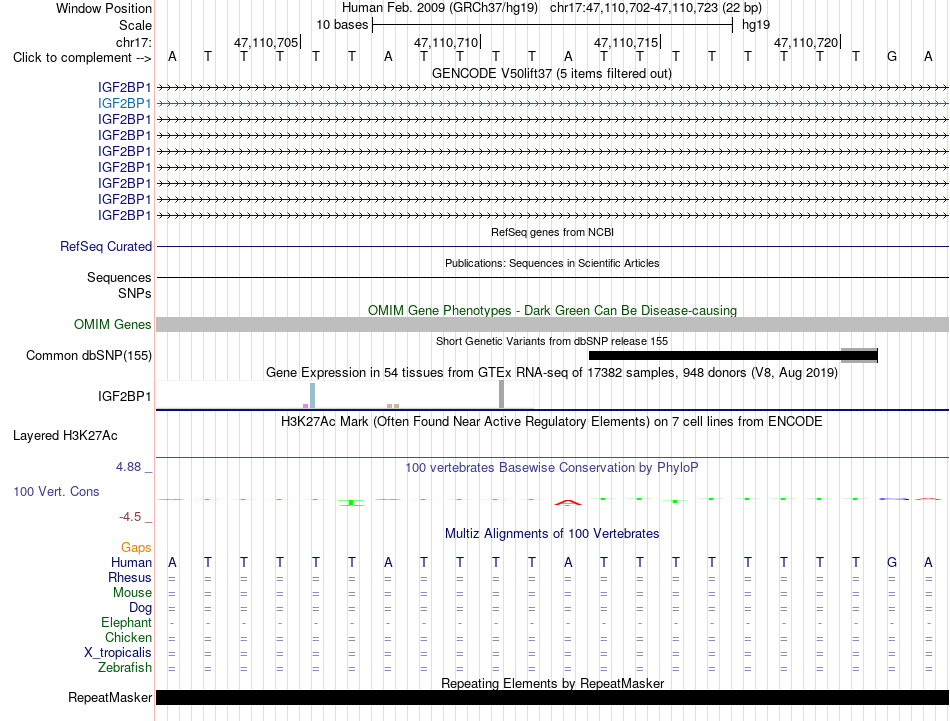Viewport: 950px width, 721px height.
Task: Click the red PhyloP conservation peak
Action: [568, 502]
